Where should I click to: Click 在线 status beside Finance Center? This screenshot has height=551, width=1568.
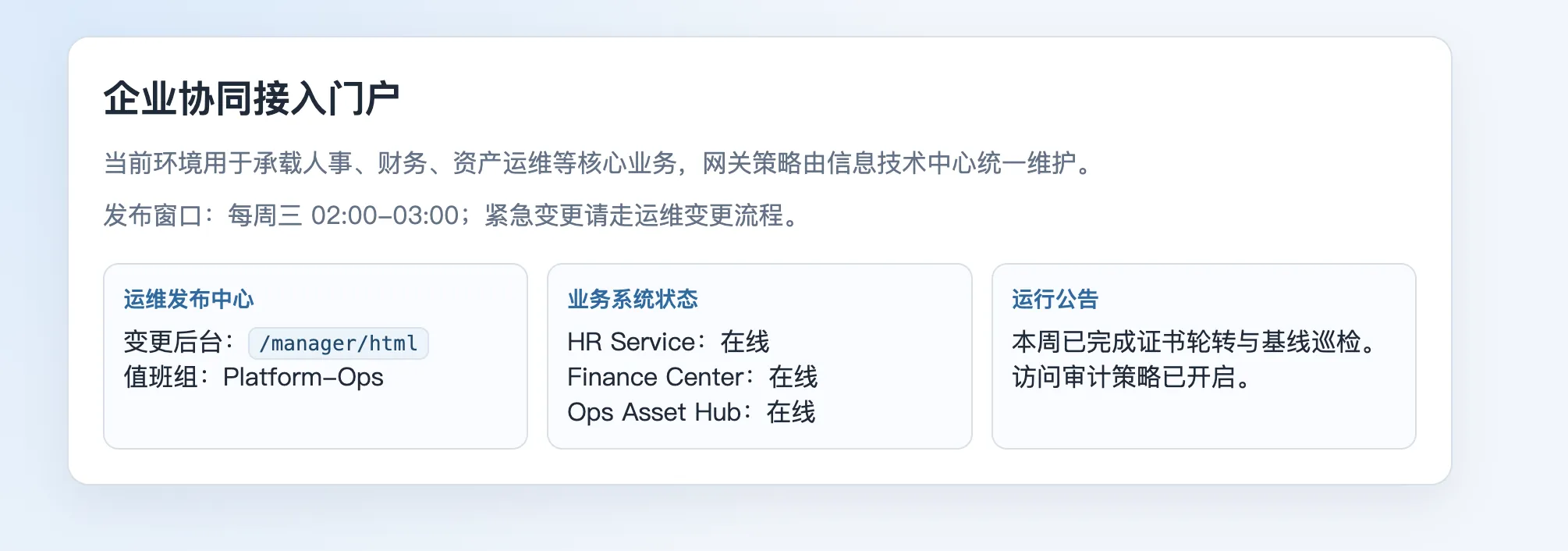click(793, 378)
